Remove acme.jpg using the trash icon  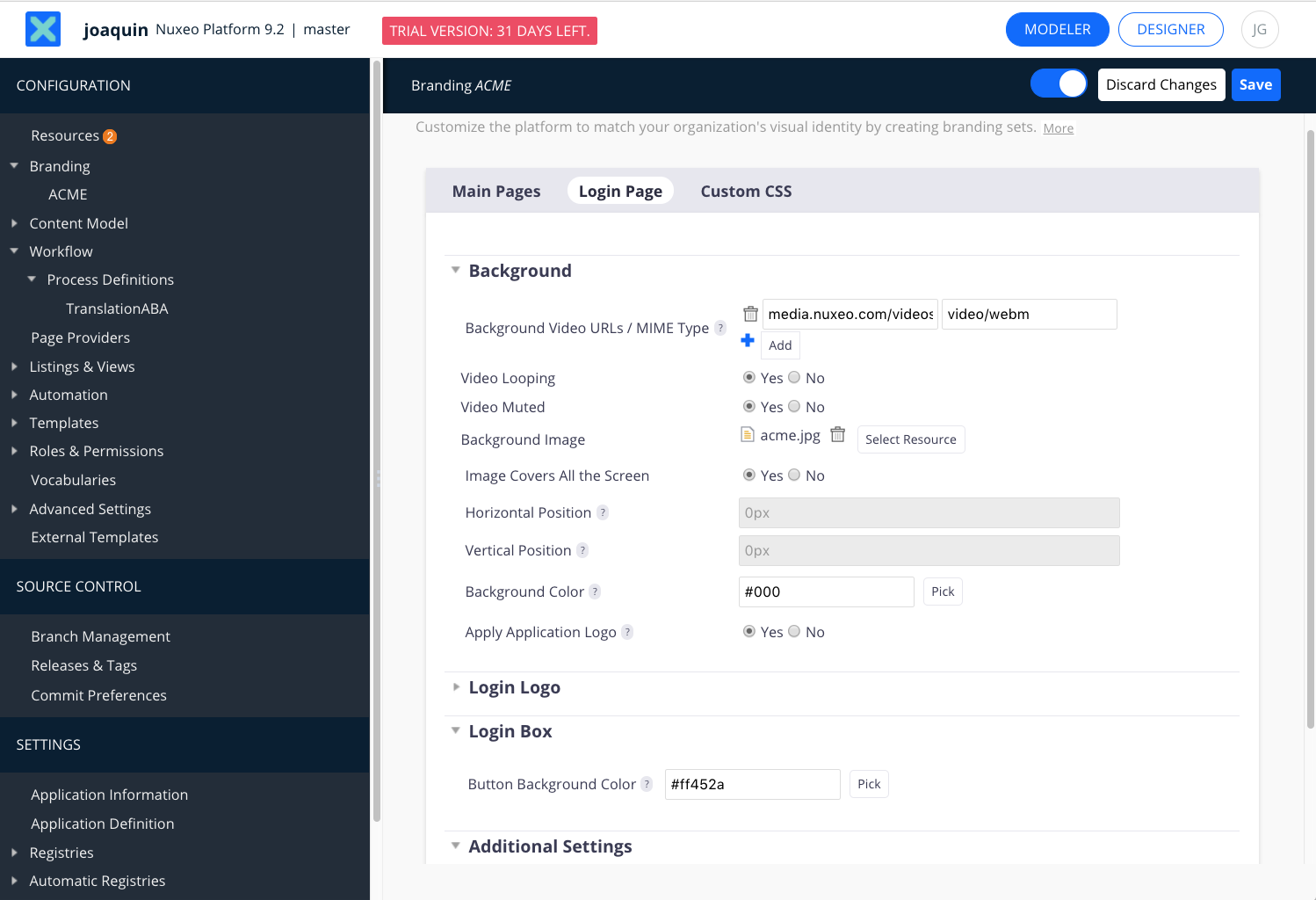pos(837,434)
